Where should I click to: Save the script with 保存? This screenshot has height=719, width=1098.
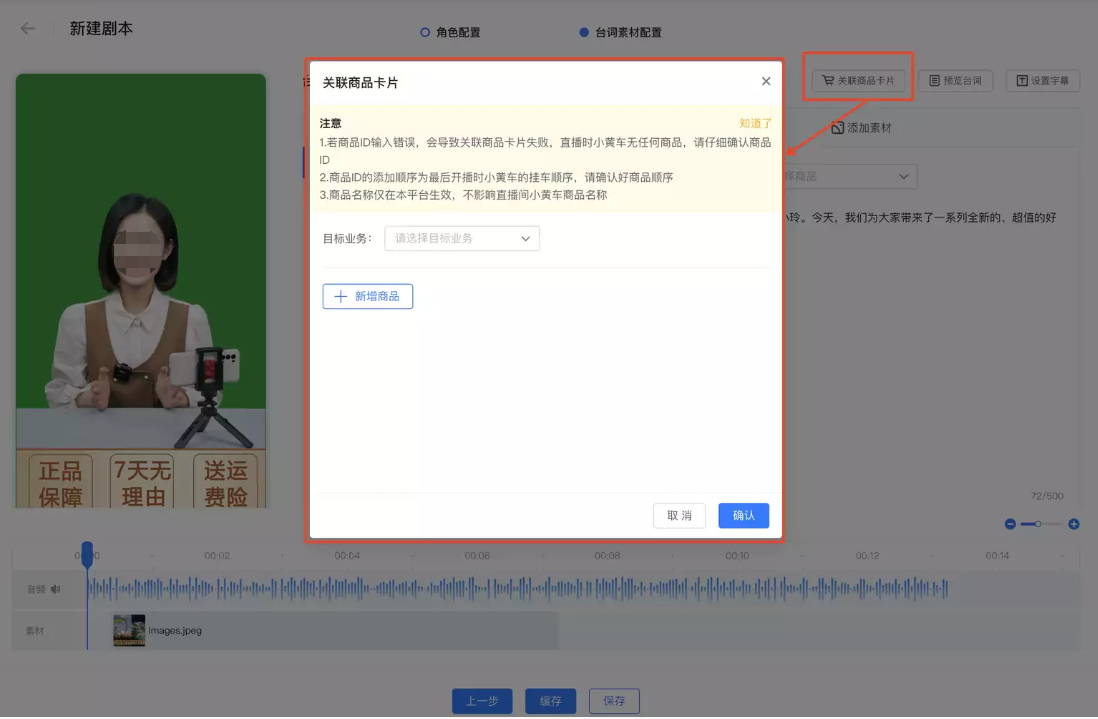[x=614, y=701]
